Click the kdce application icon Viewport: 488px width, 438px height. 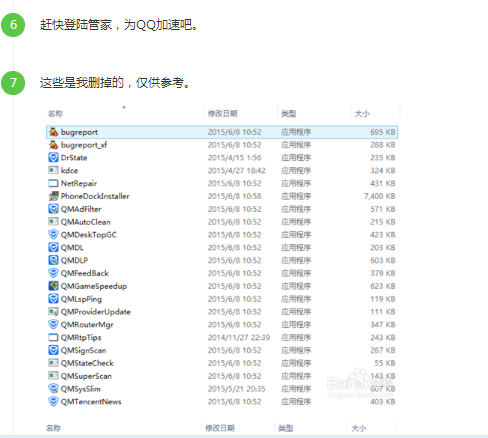click(53, 170)
